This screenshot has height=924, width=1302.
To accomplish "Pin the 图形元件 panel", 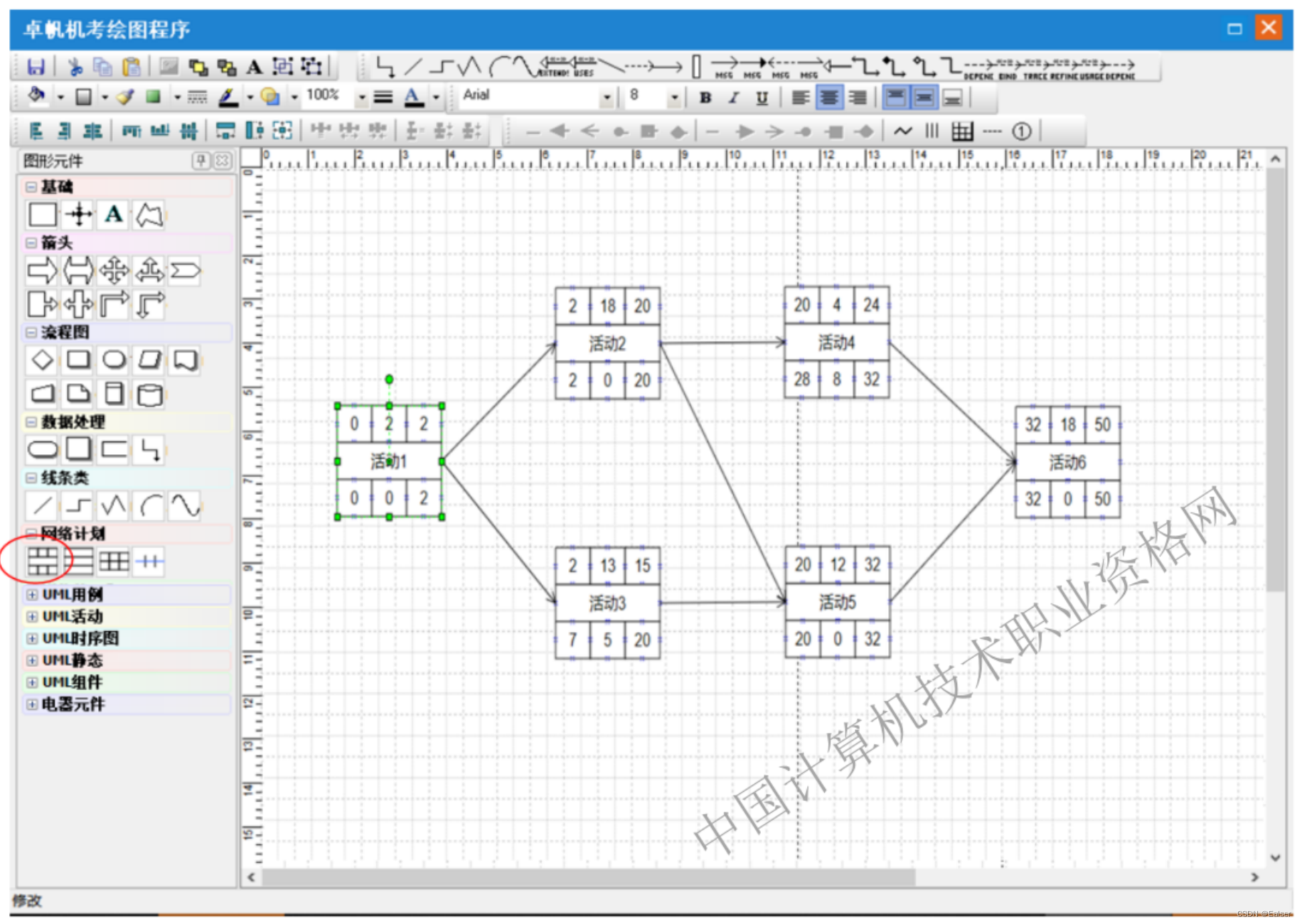I will point(201,161).
